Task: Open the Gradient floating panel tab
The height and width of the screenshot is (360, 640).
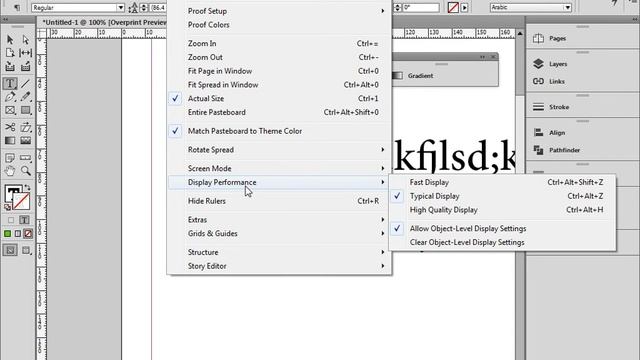Action: point(420,76)
